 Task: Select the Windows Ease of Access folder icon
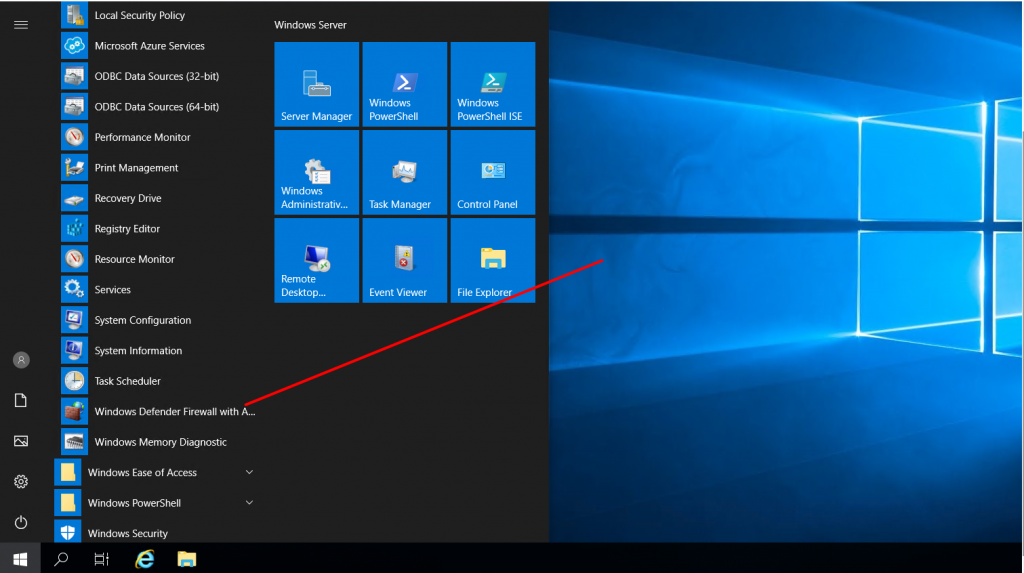click(x=68, y=472)
